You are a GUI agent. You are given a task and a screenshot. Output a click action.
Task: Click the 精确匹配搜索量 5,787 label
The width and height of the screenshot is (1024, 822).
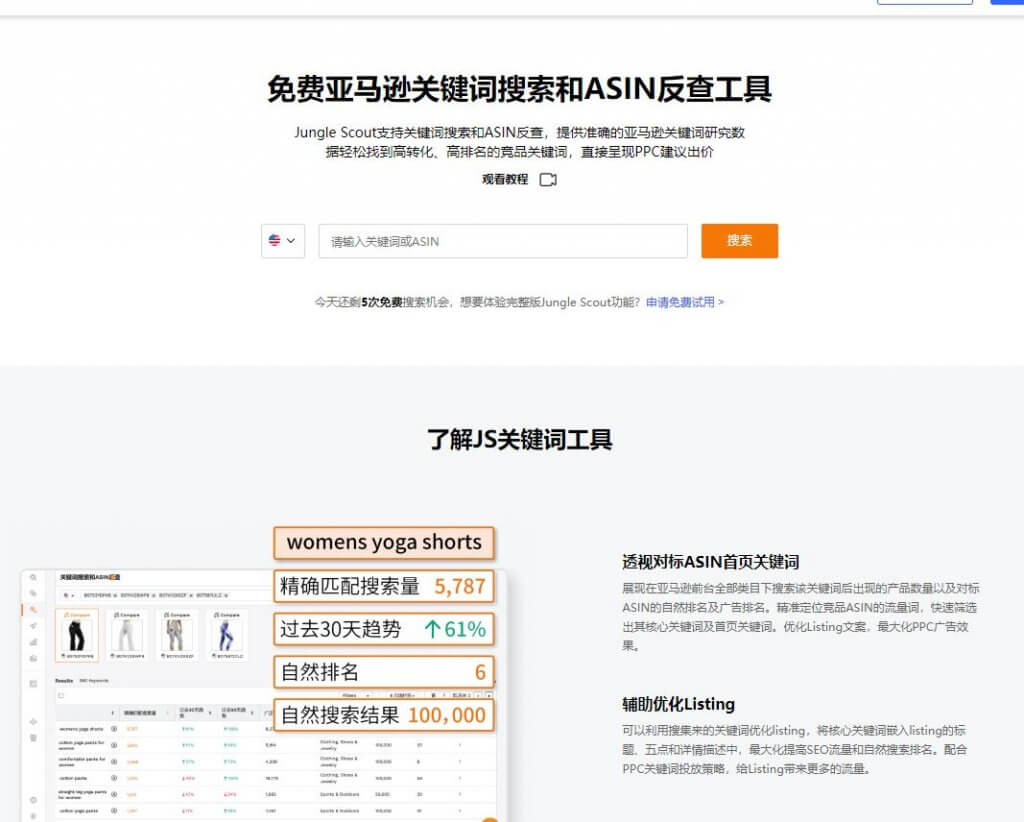[384, 586]
